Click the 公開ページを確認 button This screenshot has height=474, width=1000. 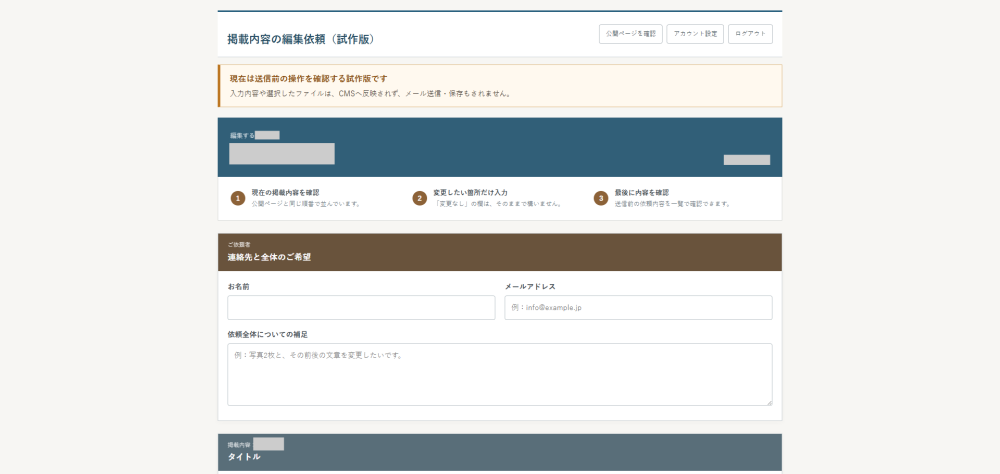click(631, 34)
